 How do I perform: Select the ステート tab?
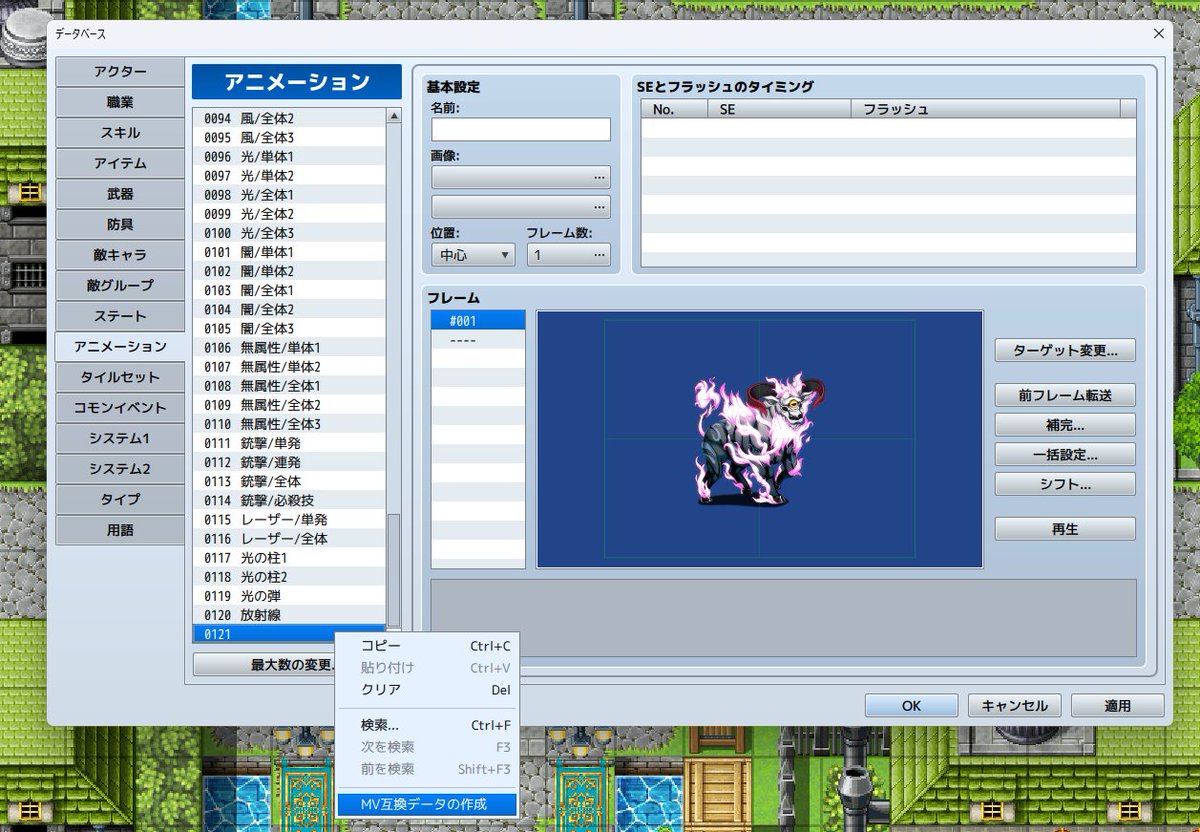coord(120,316)
